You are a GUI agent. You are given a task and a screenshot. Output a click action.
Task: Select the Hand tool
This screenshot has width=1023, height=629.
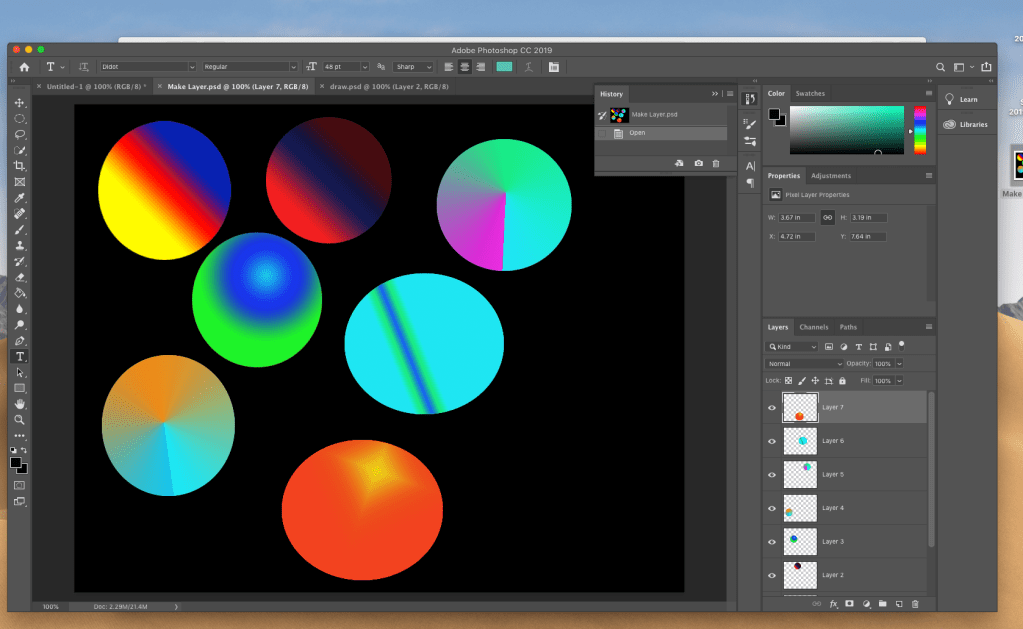coord(20,404)
